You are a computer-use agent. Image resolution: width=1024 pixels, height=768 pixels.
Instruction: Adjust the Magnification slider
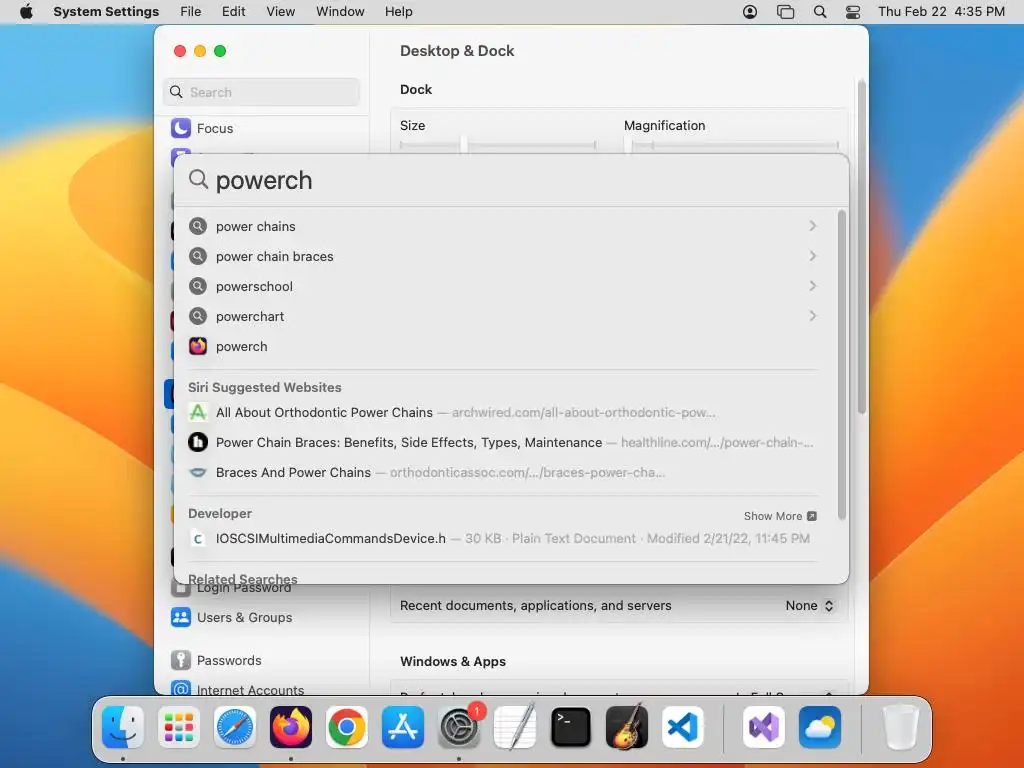pos(628,144)
